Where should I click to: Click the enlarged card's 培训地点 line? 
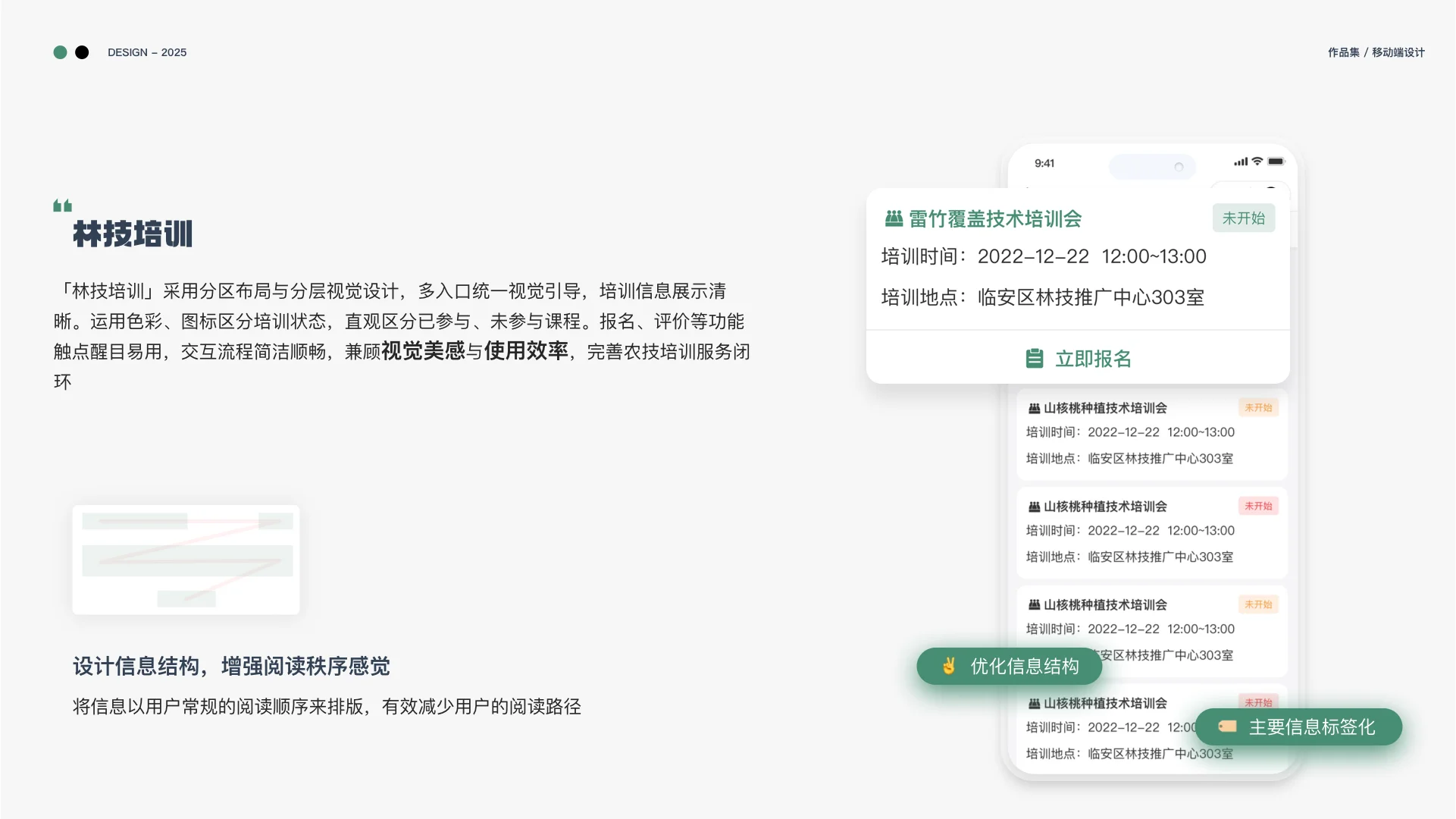1043,297
